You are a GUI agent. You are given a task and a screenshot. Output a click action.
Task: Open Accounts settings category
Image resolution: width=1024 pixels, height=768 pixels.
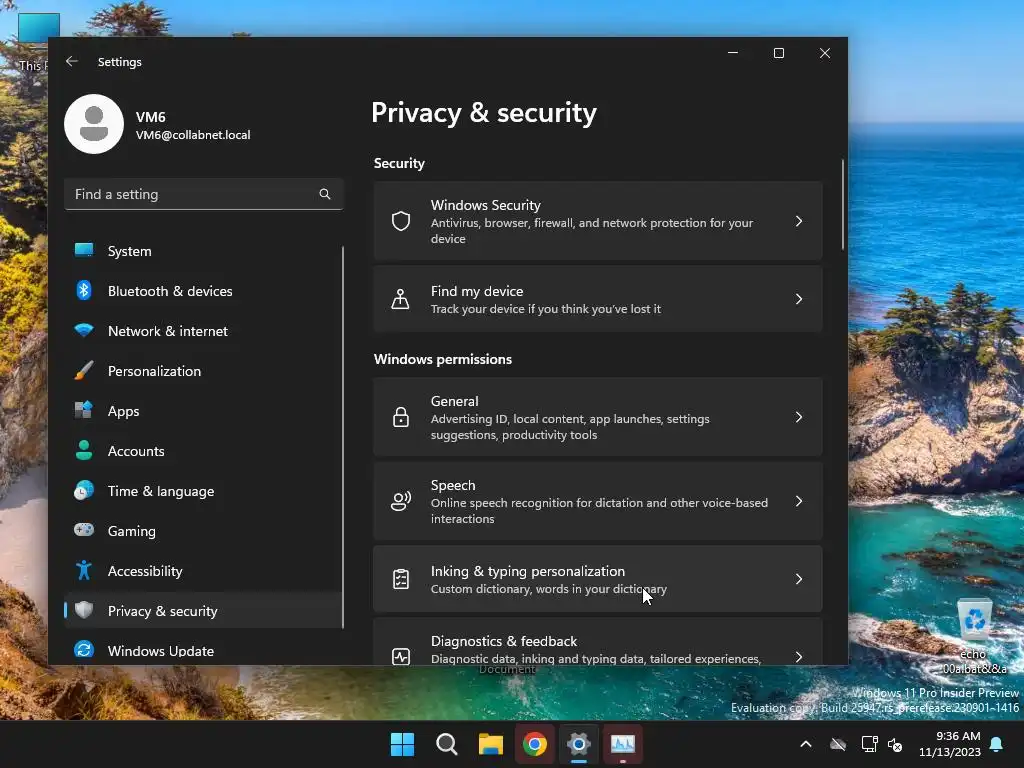coord(203,451)
